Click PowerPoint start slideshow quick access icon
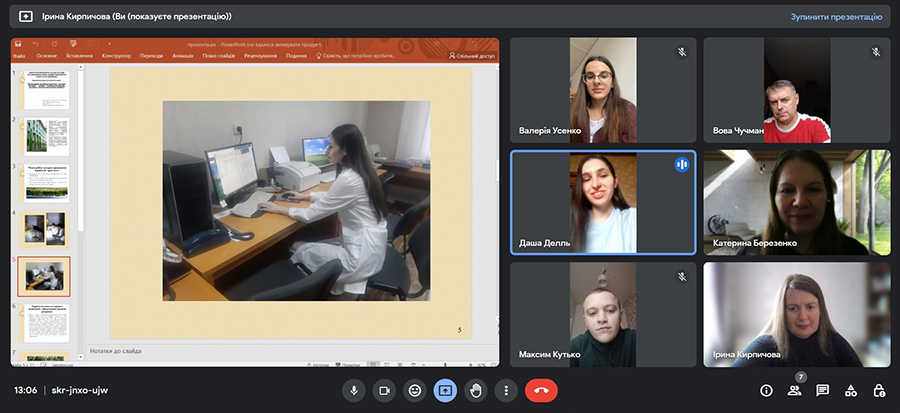The width and height of the screenshot is (900, 413). click(x=73, y=44)
